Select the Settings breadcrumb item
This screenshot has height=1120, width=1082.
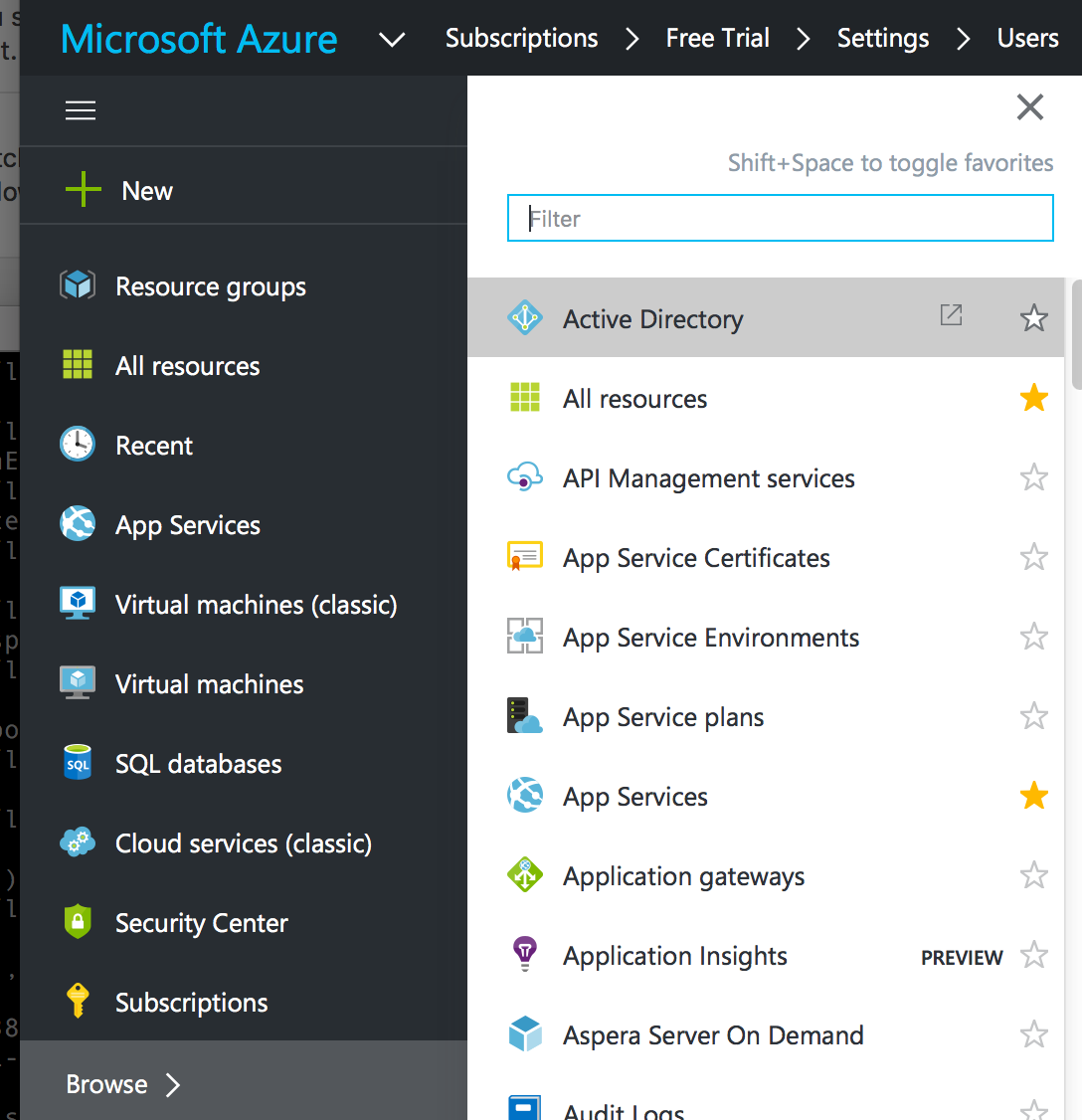tap(883, 39)
